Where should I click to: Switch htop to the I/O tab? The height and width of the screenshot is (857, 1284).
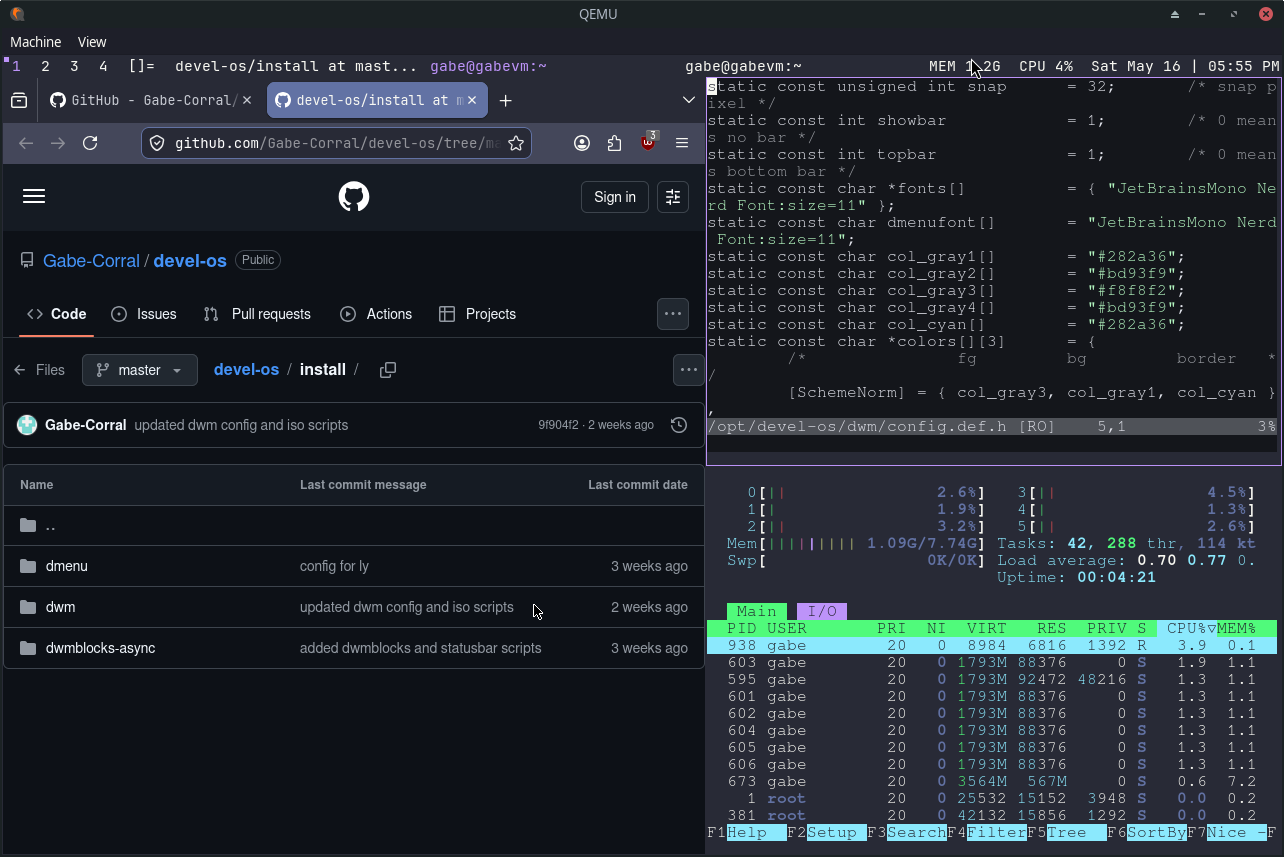click(822, 611)
